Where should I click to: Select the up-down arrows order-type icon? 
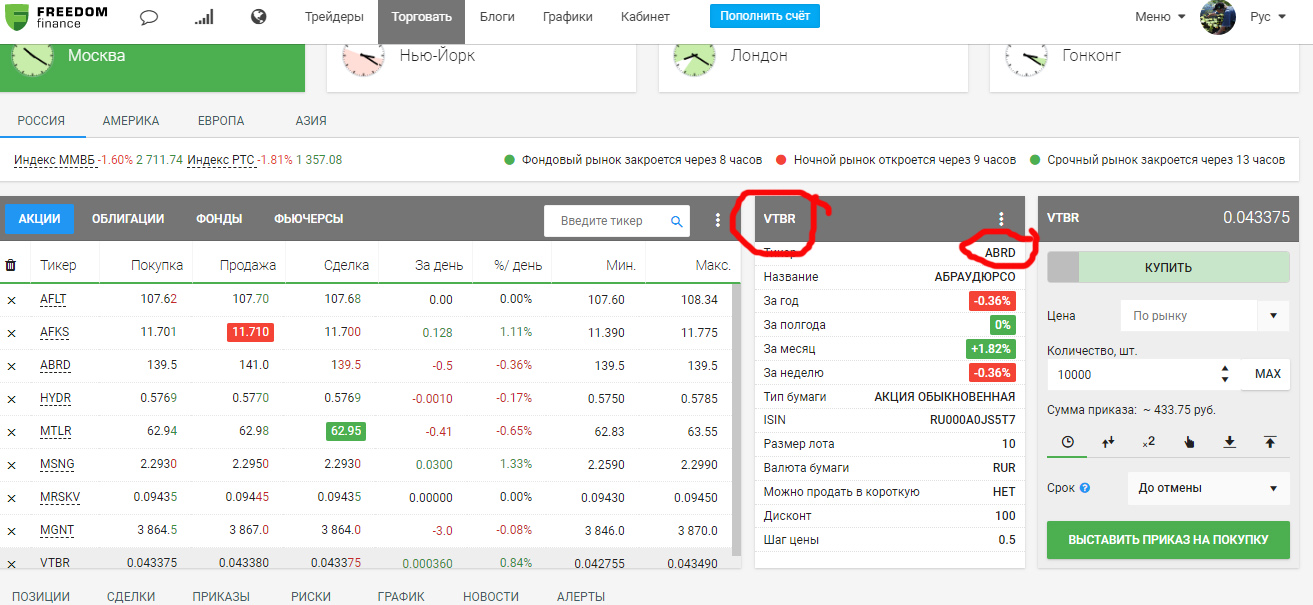tap(1108, 441)
